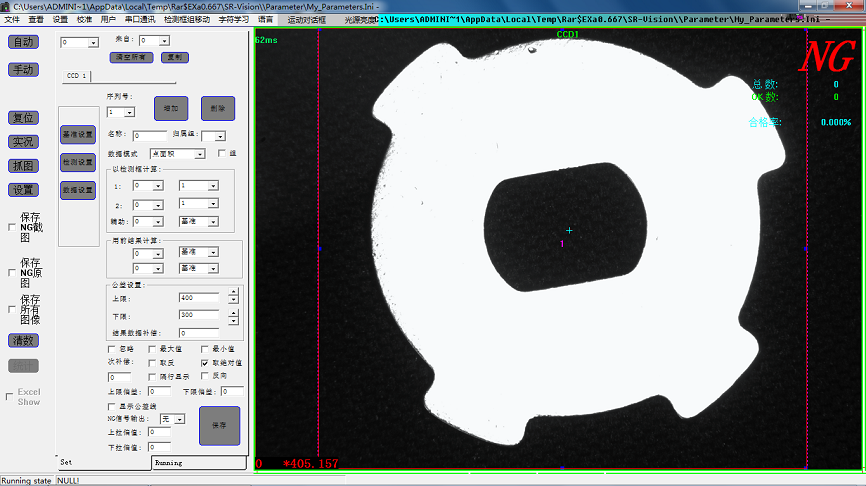Open 基准设置 reference settings
This screenshot has height=486, width=866.
[x=77, y=134]
